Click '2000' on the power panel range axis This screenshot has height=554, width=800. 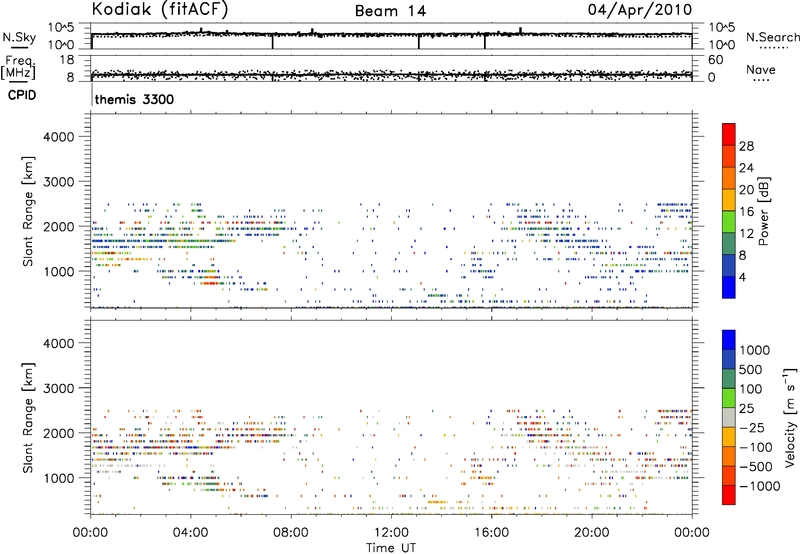click(x=58, y=226)
